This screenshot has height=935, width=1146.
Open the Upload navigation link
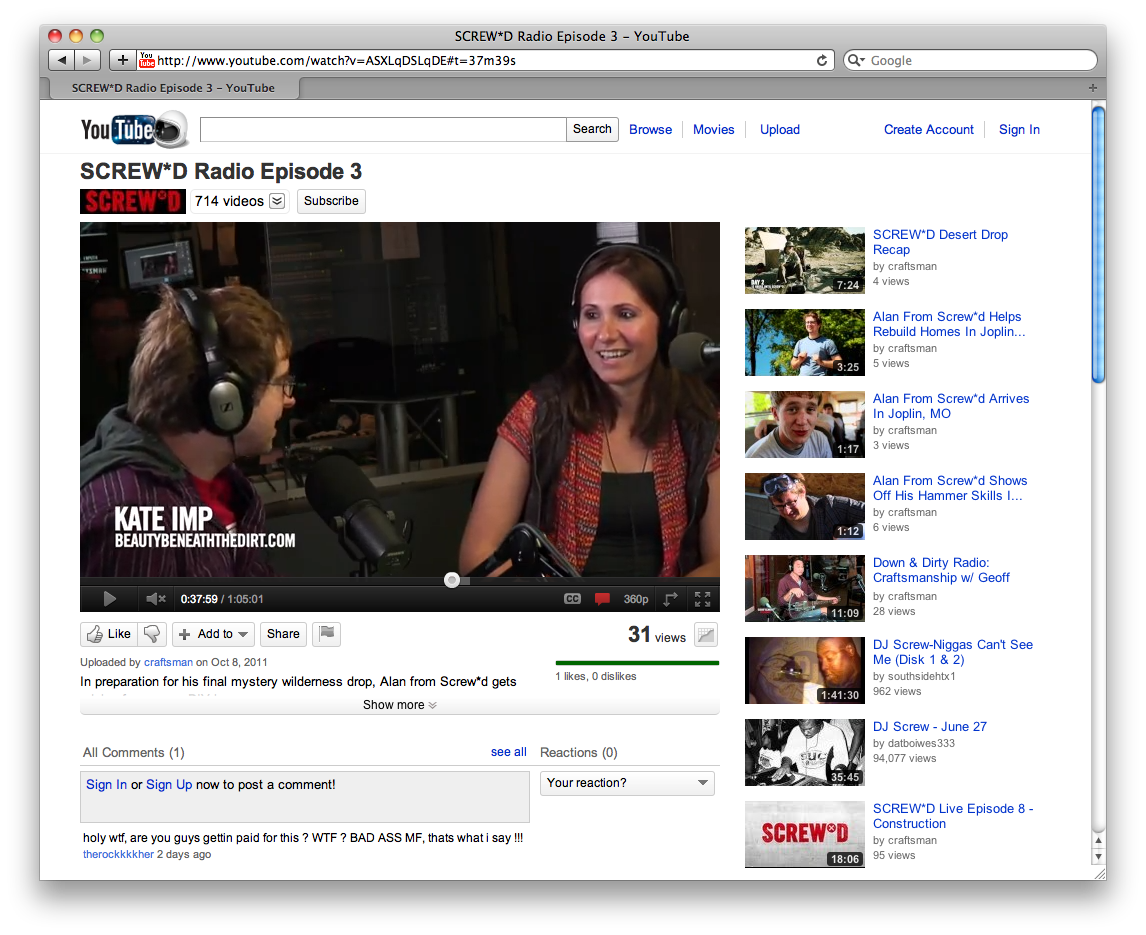pos(780,129)
